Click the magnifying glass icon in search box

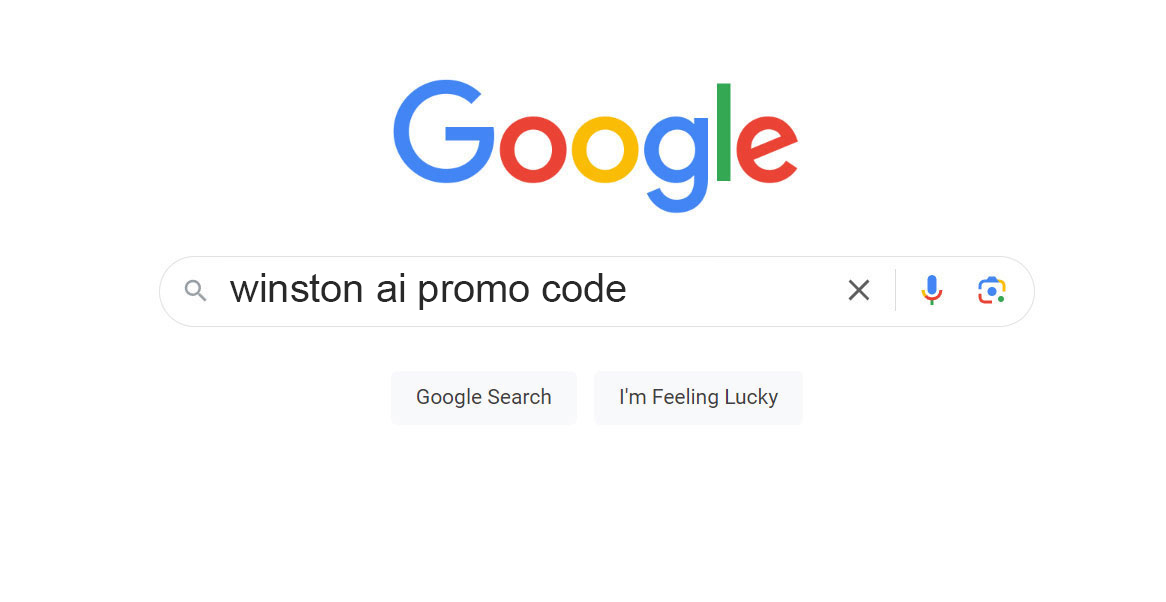(196, 291)
